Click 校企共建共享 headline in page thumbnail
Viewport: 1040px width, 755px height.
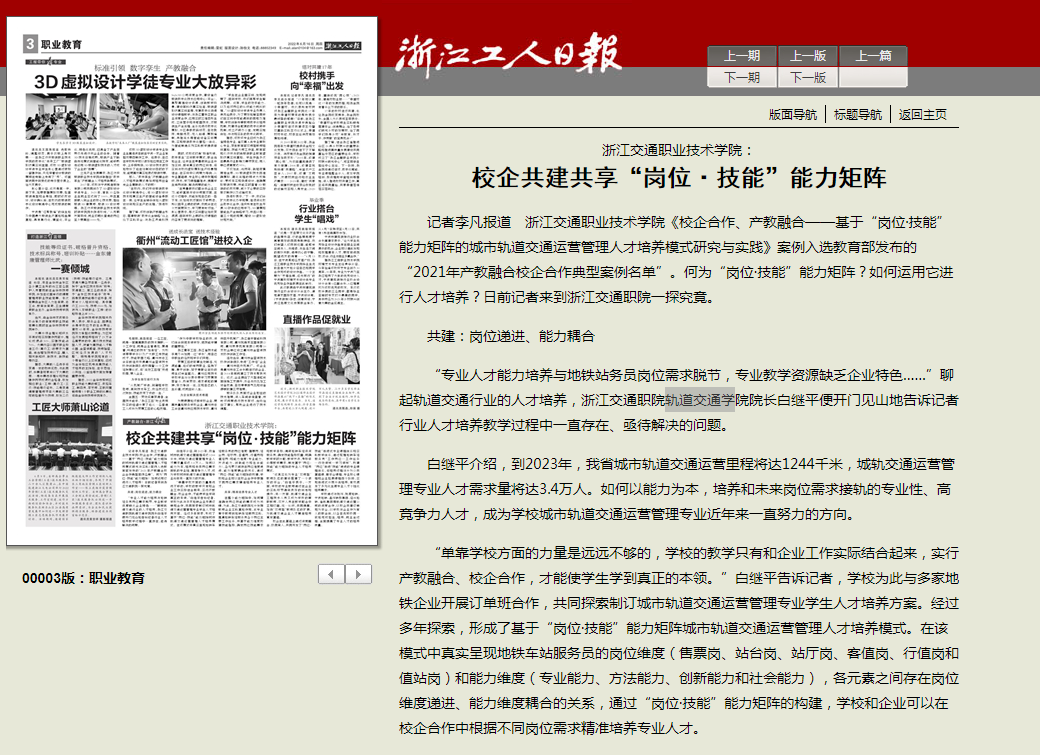tap(241, 439)
